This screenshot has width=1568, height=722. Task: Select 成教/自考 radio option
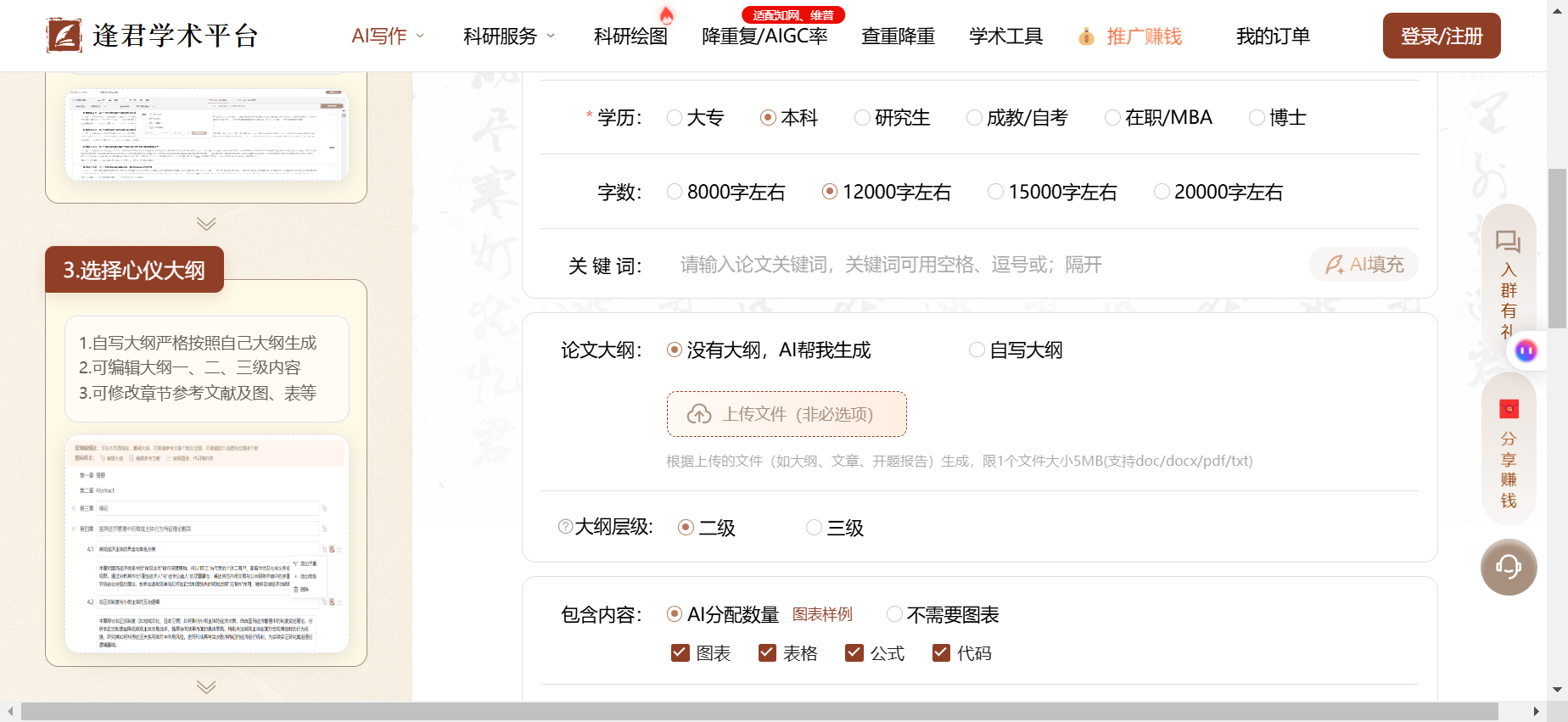[975, 118]
